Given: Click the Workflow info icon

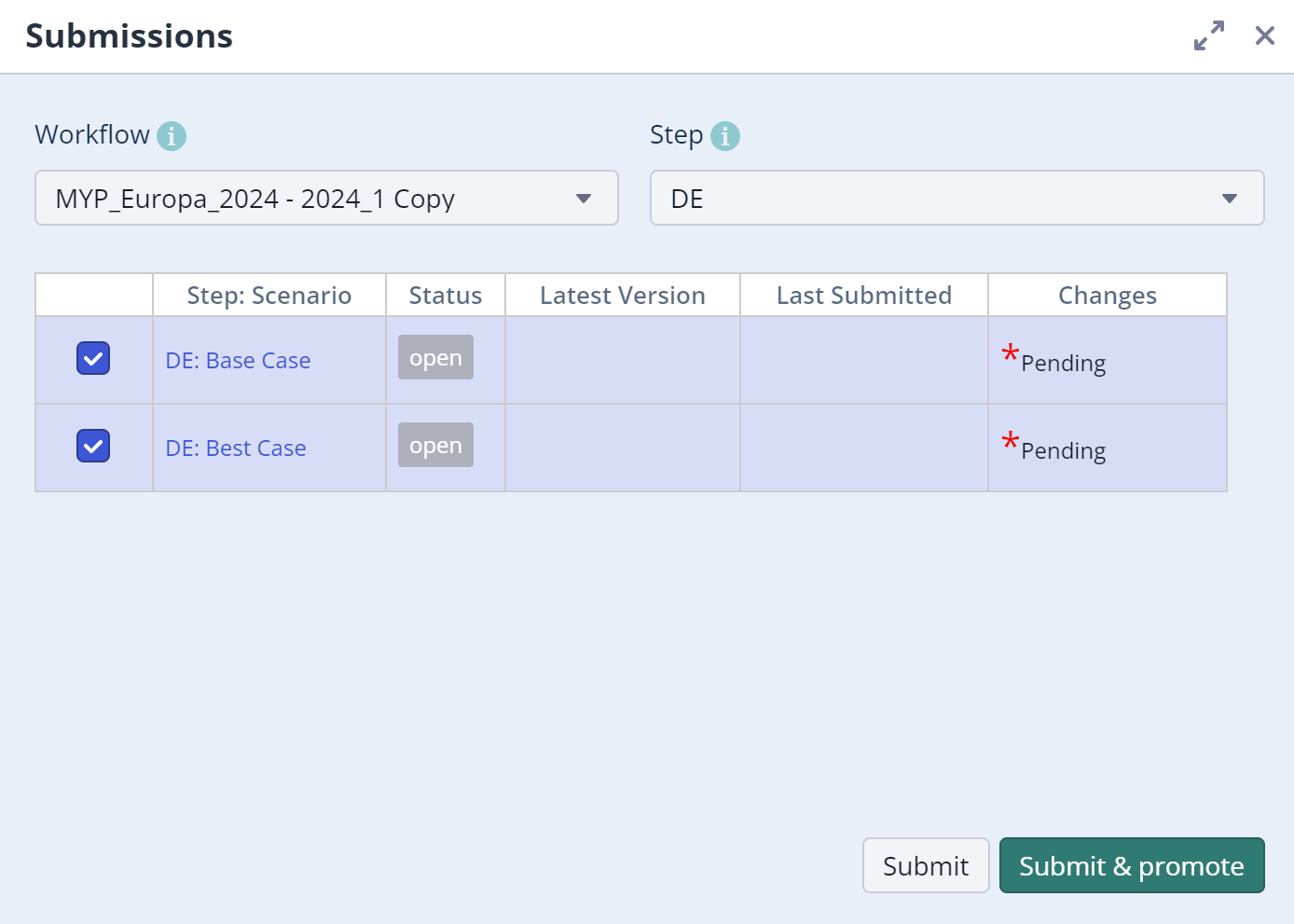Looking at the screenshot, I should (172, 136).
